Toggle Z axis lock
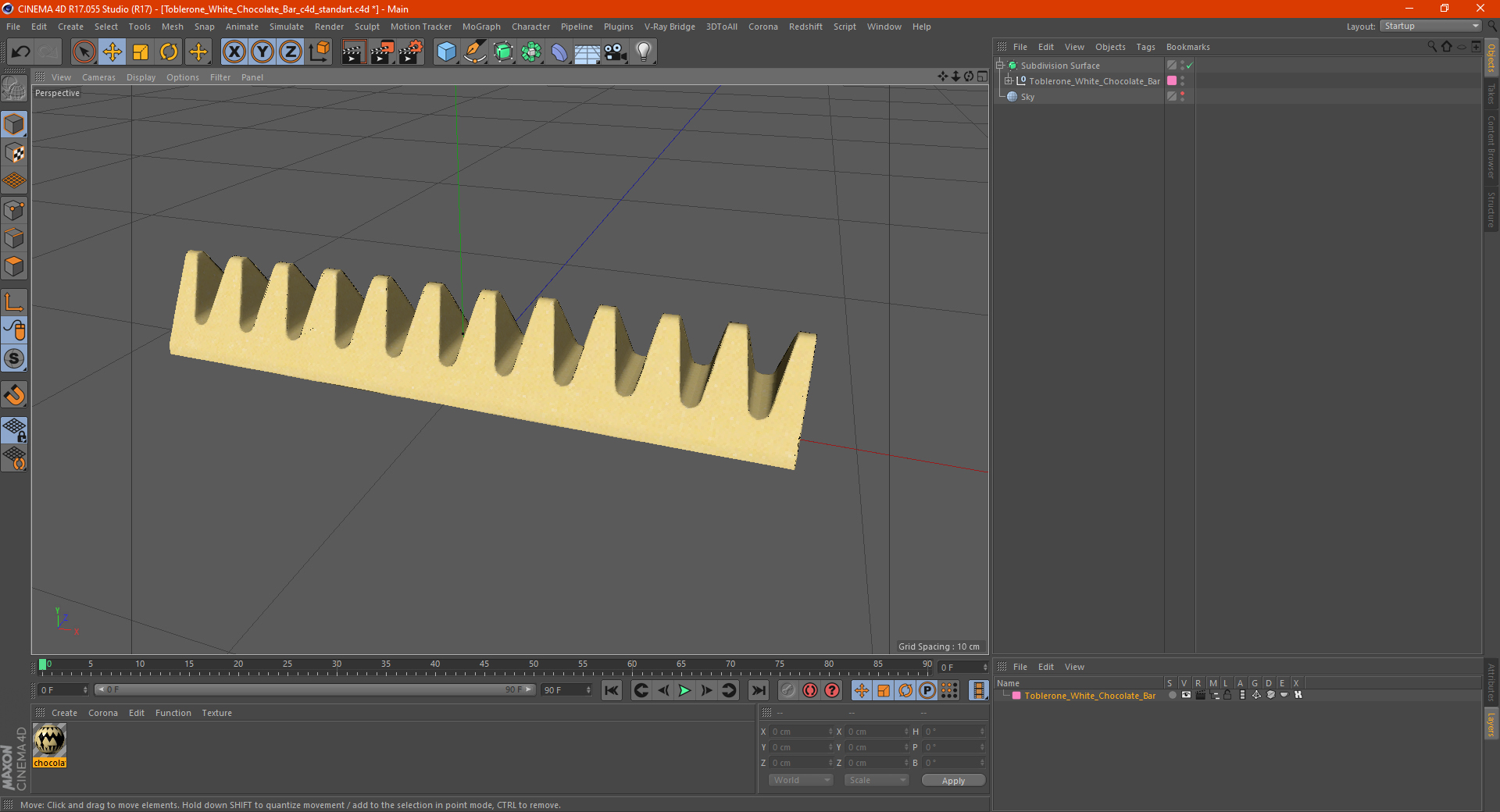Image resolution: width=1500 pixels, height=812 pixels. click(x=291, y=52)
